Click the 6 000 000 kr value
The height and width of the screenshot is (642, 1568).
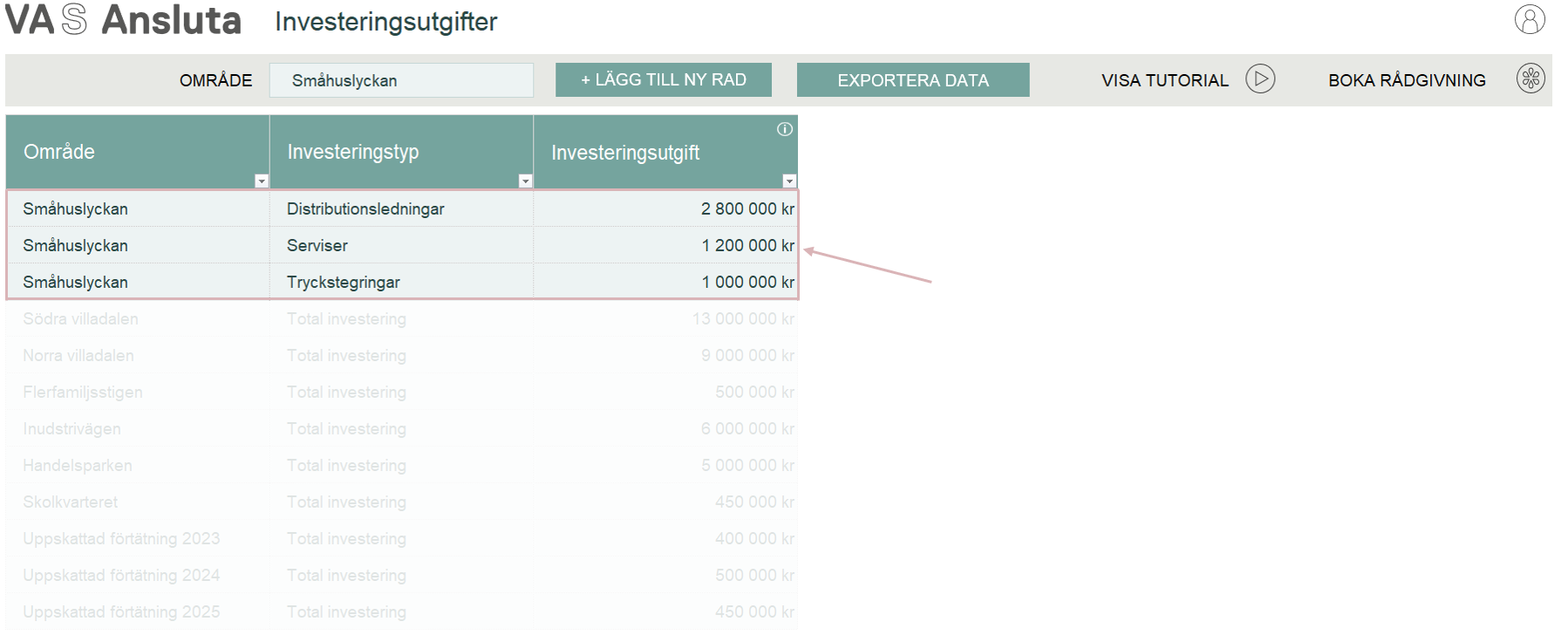tap(747, 428)
